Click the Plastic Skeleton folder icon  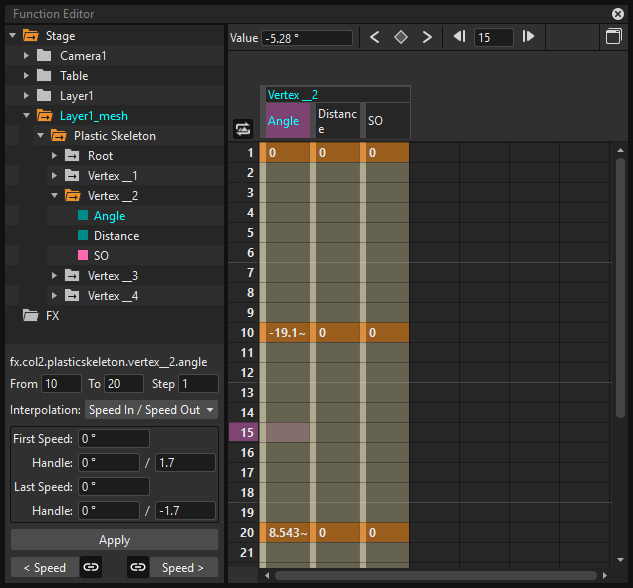click(x=59, y=136)
